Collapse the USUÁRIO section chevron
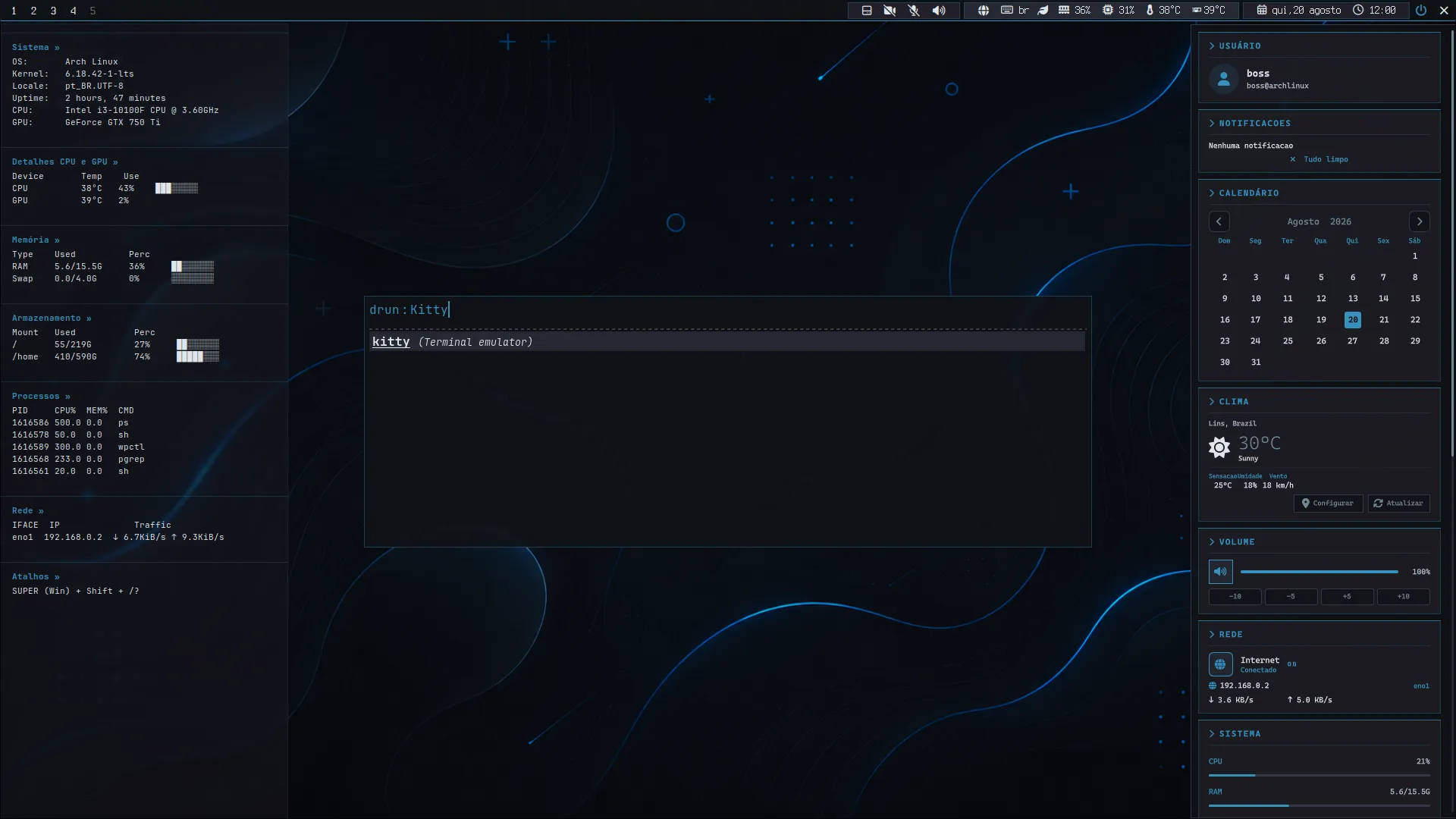This screenshot has width=1456, height=819. tap(1212, 46)
